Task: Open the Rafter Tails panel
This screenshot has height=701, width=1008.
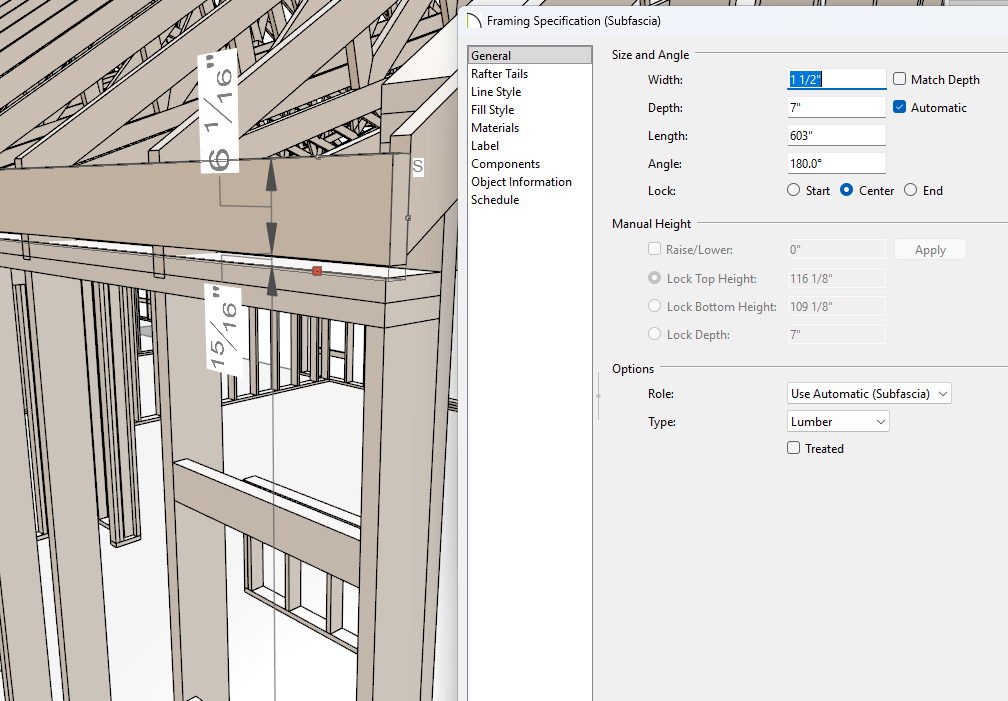Action: (x=499, y=74)
